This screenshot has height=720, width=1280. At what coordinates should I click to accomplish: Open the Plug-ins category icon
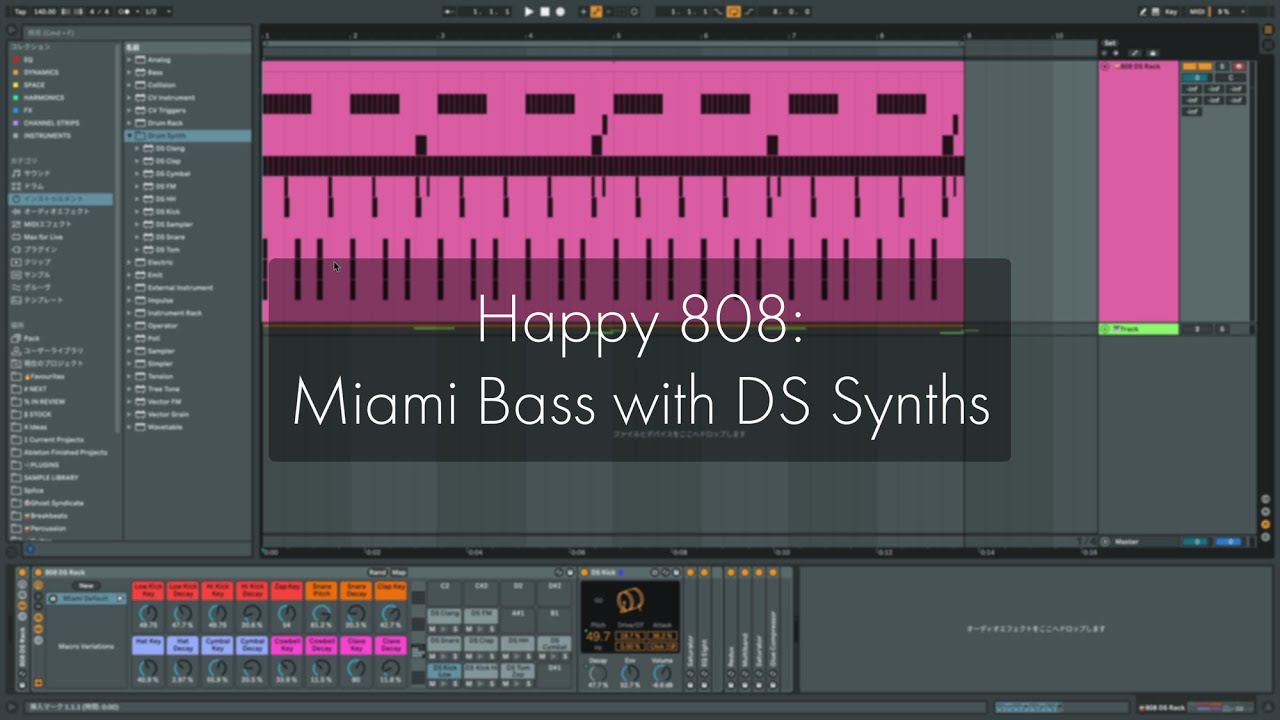tap(16, 249)
